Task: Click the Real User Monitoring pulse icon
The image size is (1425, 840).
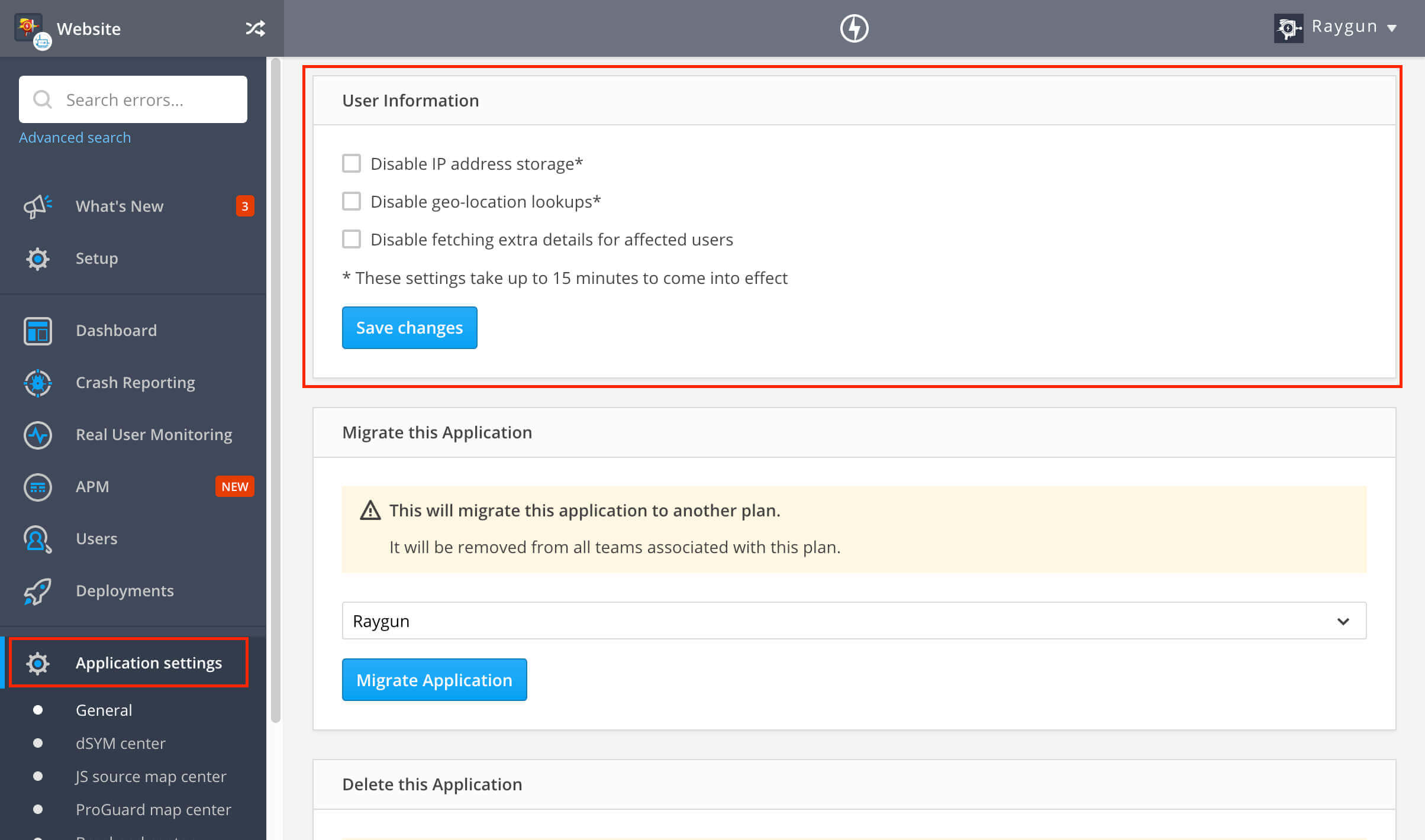Action: [x=38, y=435]
